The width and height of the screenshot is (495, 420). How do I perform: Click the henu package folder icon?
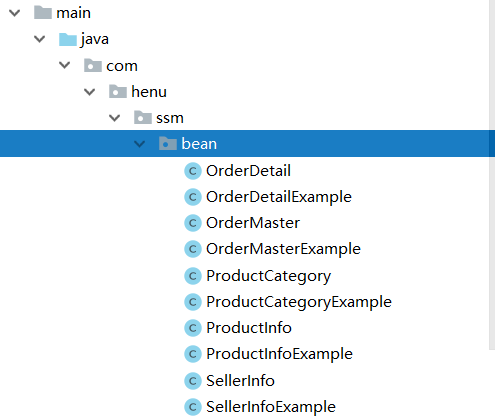(x=118, y=91)
